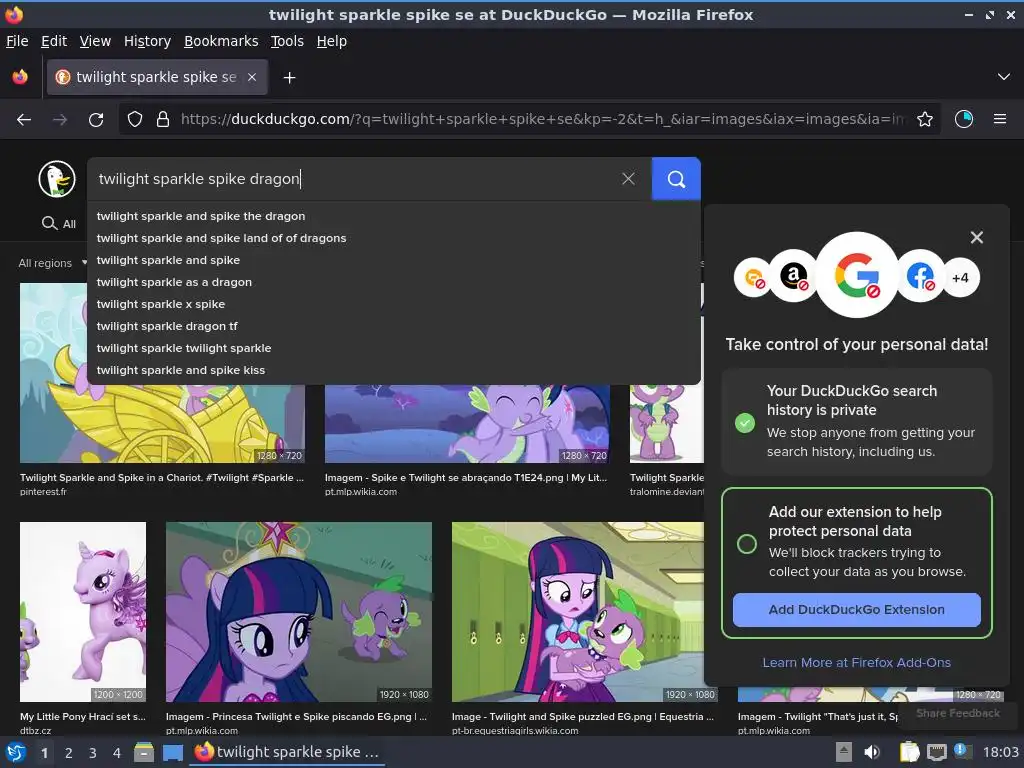
Task: Toggle the extension protection circle indicator
Action: click(746, 543)
